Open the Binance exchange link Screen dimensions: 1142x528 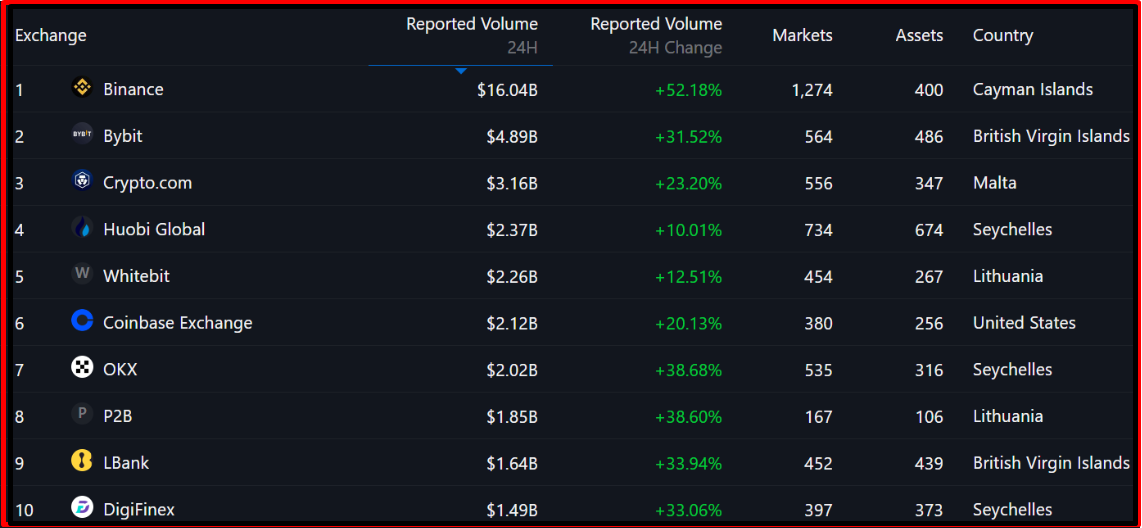tap(133, 90)
